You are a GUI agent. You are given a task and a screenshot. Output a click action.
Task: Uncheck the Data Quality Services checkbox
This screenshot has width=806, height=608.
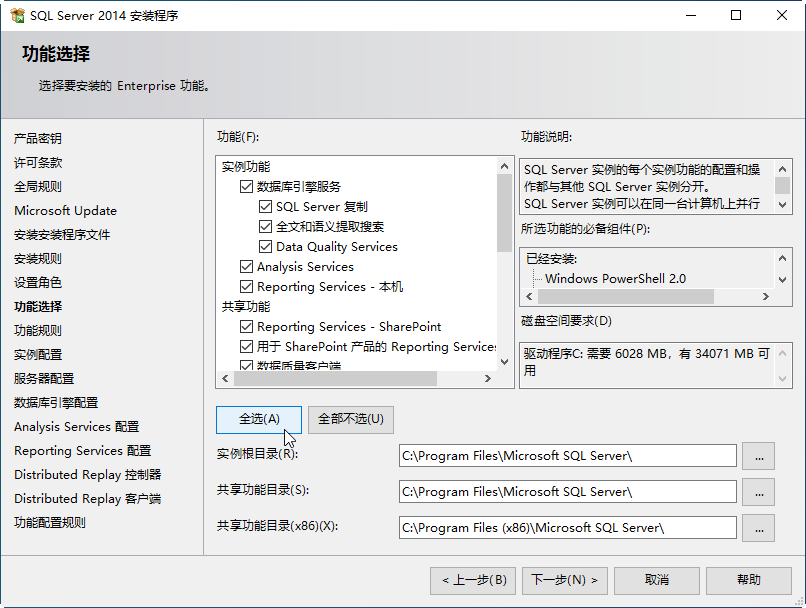(265, 247)
